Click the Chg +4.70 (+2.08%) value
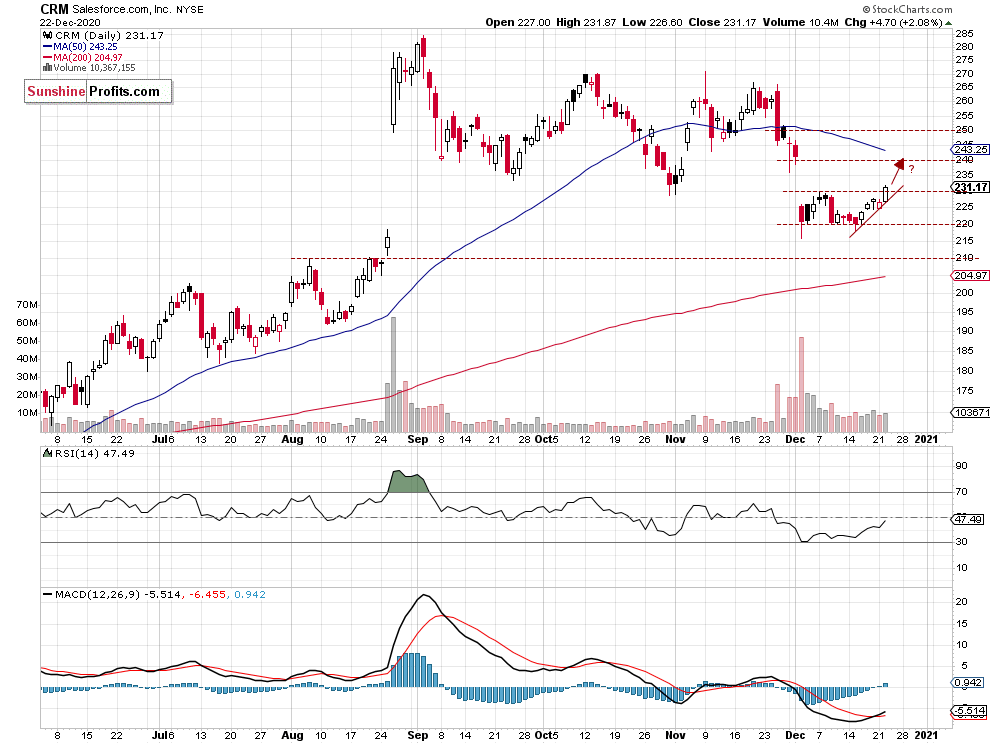 (893, 22)
